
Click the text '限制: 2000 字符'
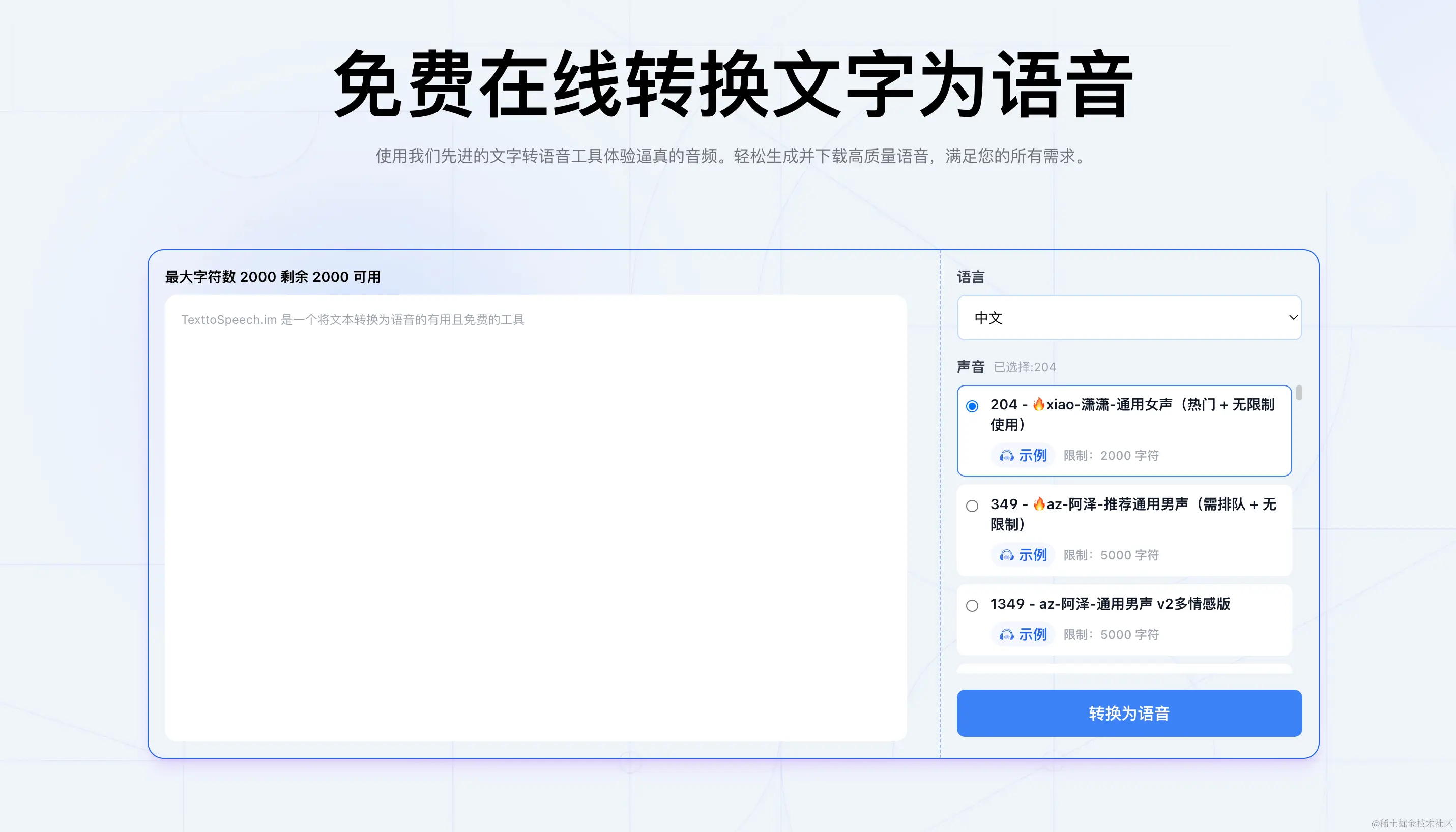(1111, 456)
